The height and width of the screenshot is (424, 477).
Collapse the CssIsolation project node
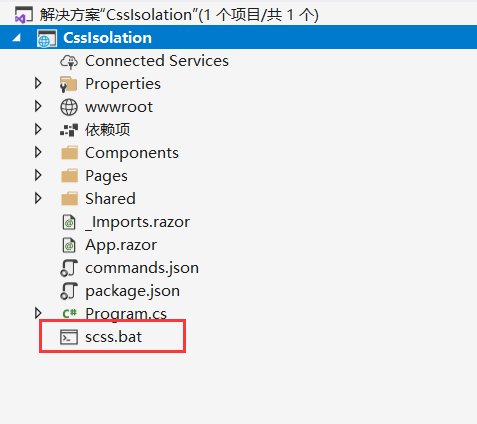(x=17, y=38)
